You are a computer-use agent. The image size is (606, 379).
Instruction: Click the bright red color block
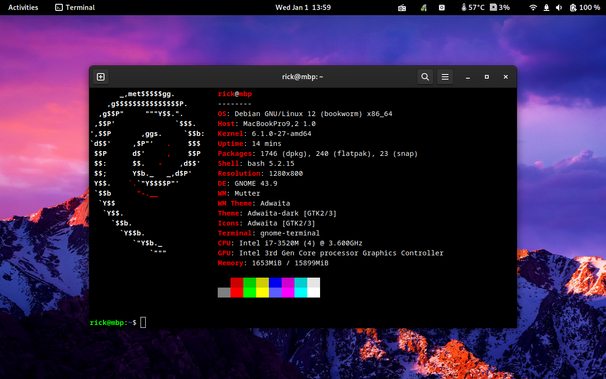pos(237,292)
